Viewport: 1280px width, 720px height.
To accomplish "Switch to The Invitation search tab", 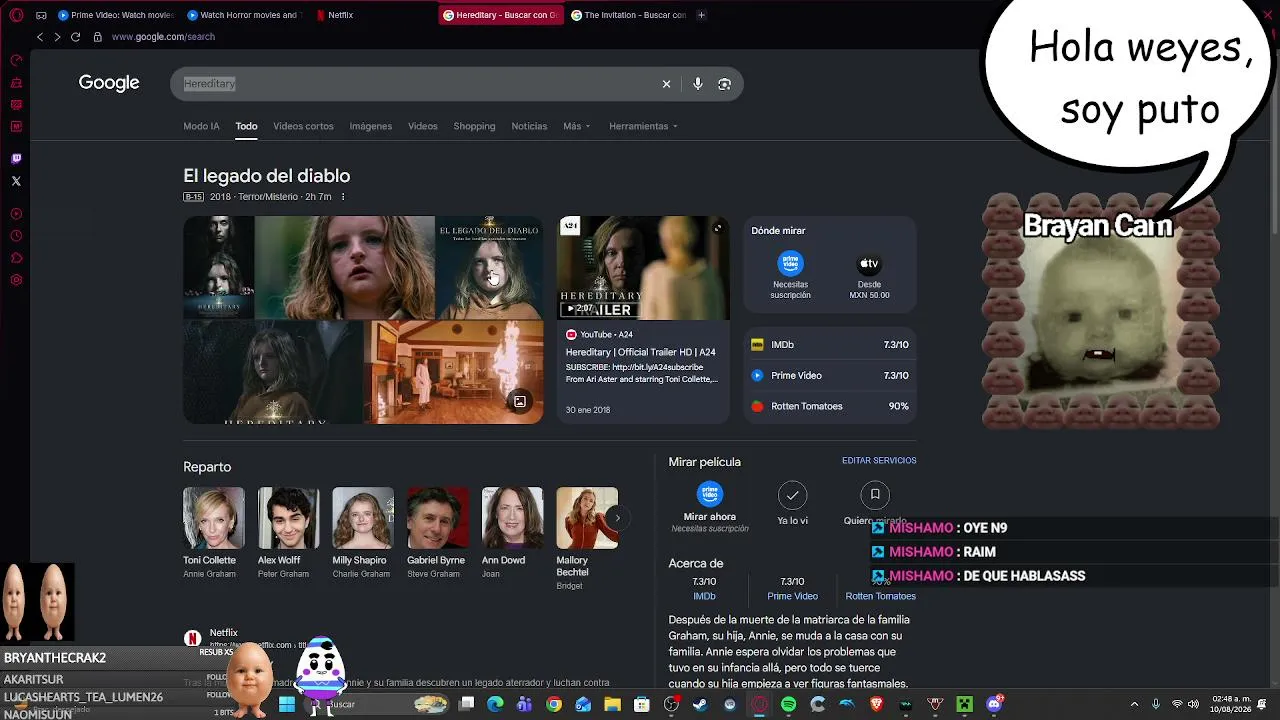I will point(628,15).
